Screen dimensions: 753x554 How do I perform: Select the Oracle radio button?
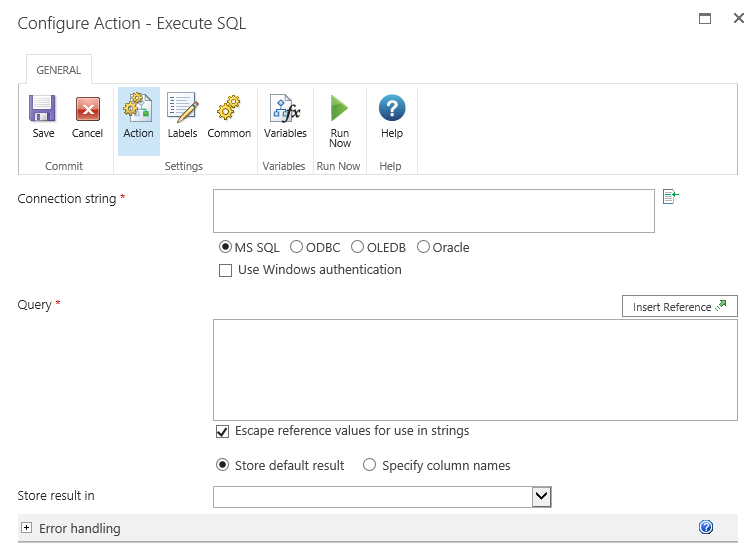[424, 247]
